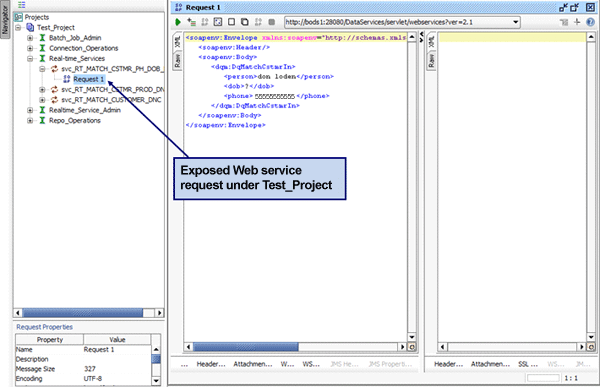
Task: Click the list icon above Projects tree
Action: (21, 5)
